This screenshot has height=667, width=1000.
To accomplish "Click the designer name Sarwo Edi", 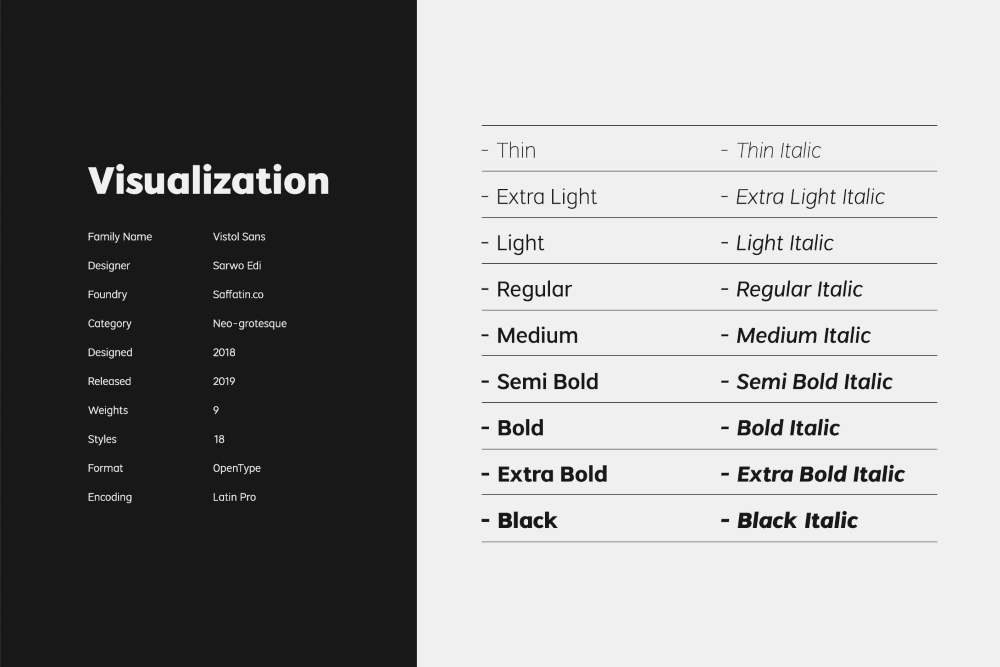I will 235,266.
